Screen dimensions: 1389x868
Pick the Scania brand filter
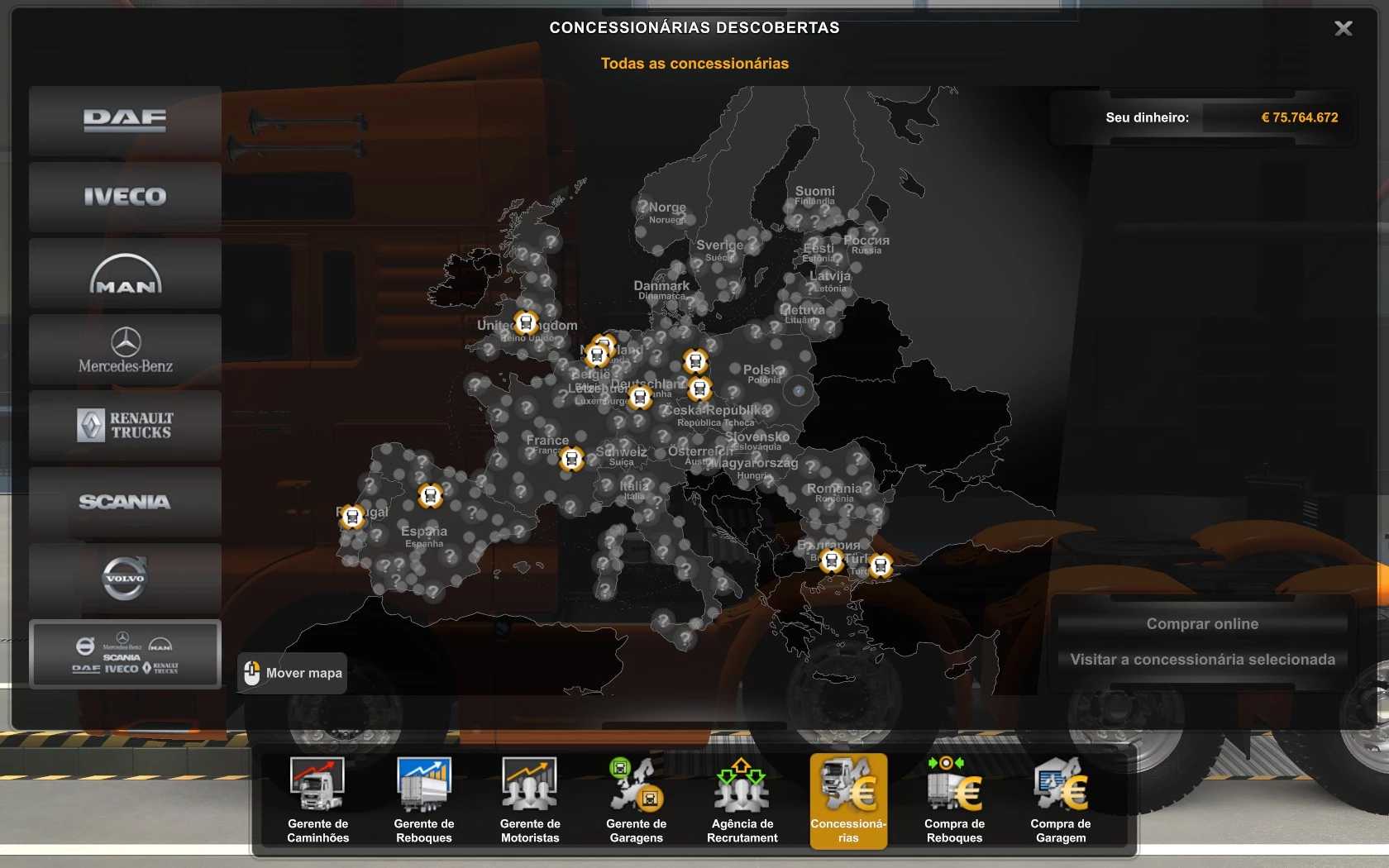tap(125, 502)
